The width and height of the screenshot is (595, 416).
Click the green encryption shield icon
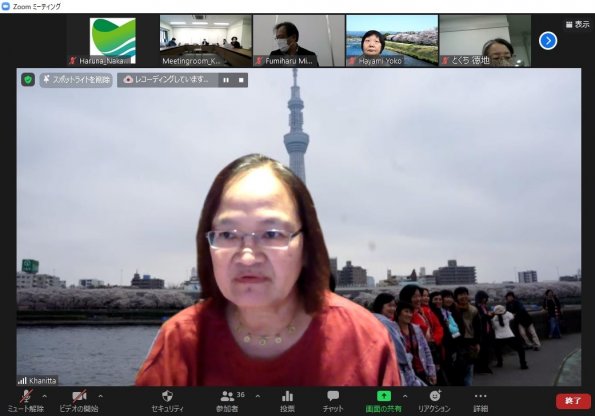(x=28, y=80)
